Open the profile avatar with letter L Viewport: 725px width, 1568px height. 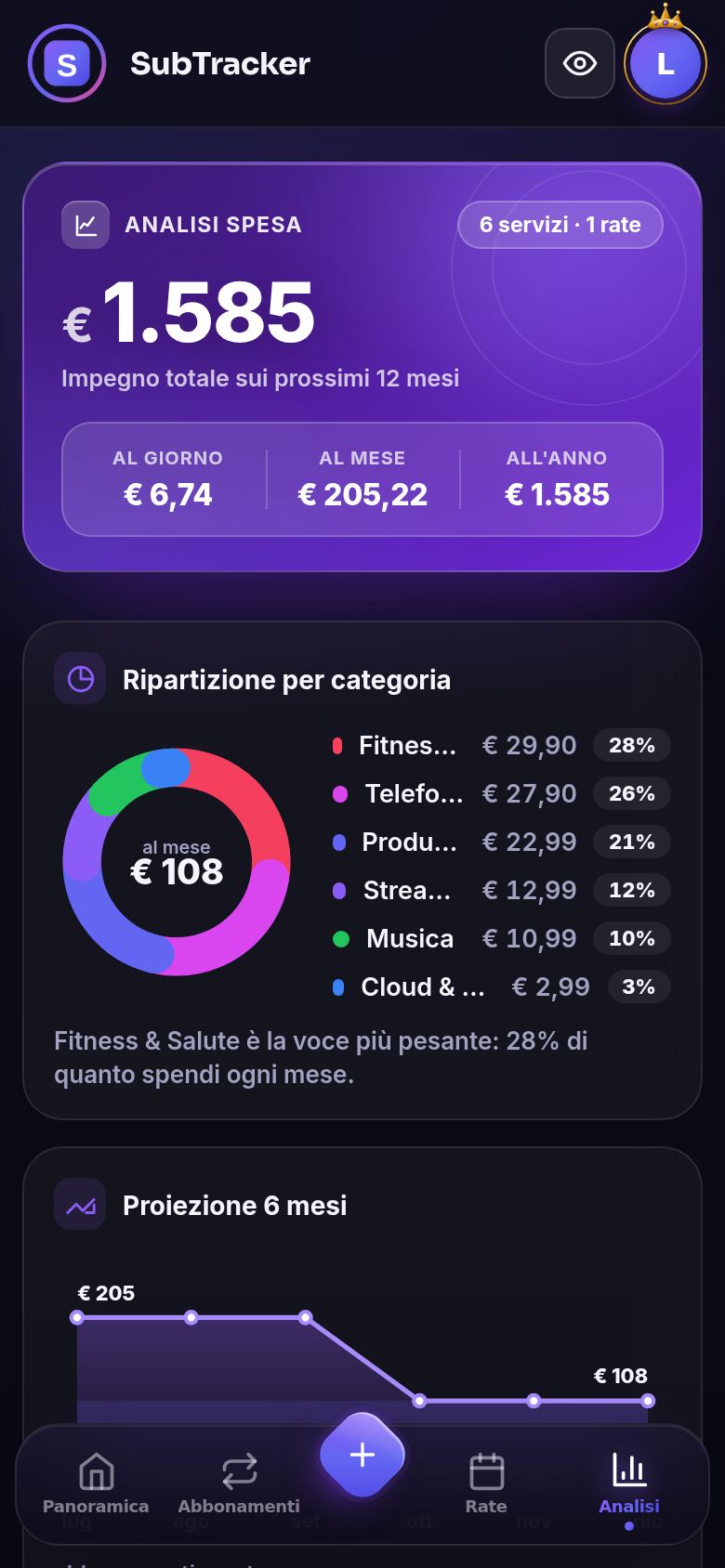point(666,64)
